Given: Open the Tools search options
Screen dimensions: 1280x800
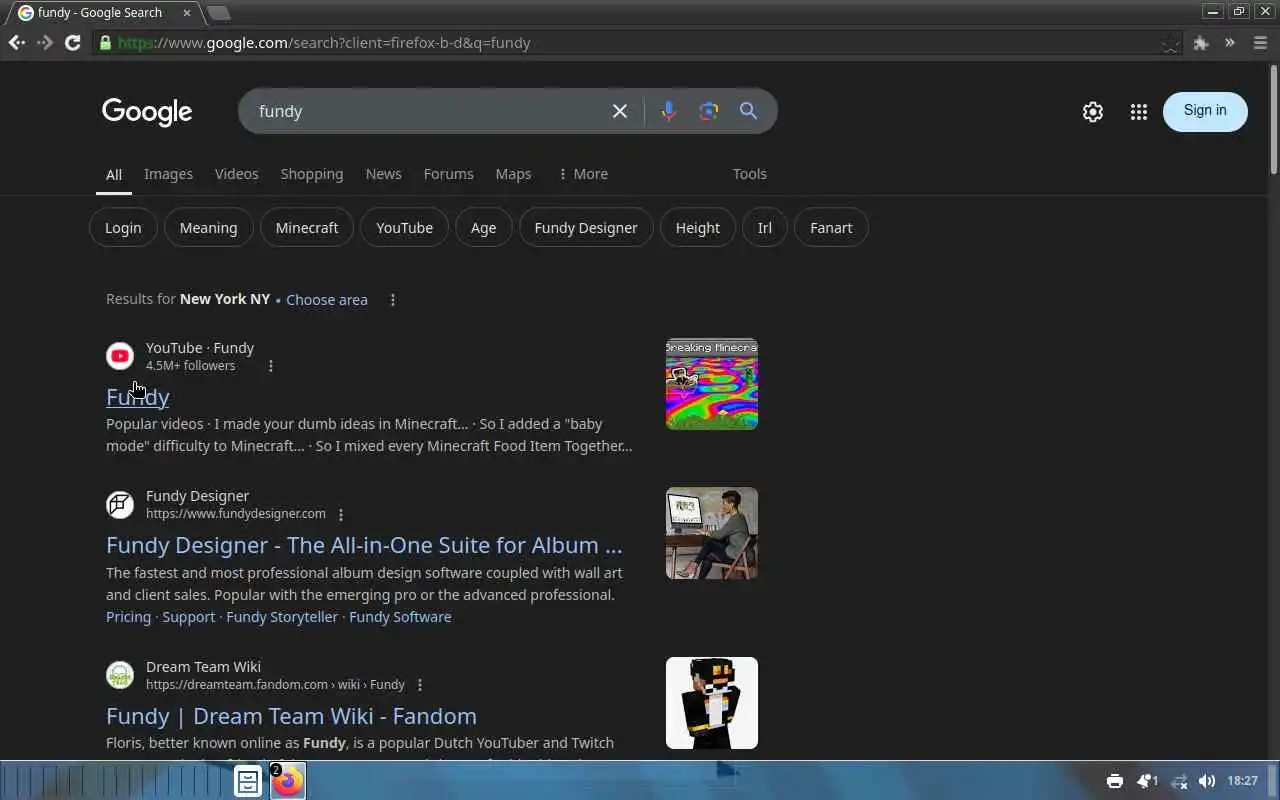Looking at the screenshot, I should [x=749, y=174].
